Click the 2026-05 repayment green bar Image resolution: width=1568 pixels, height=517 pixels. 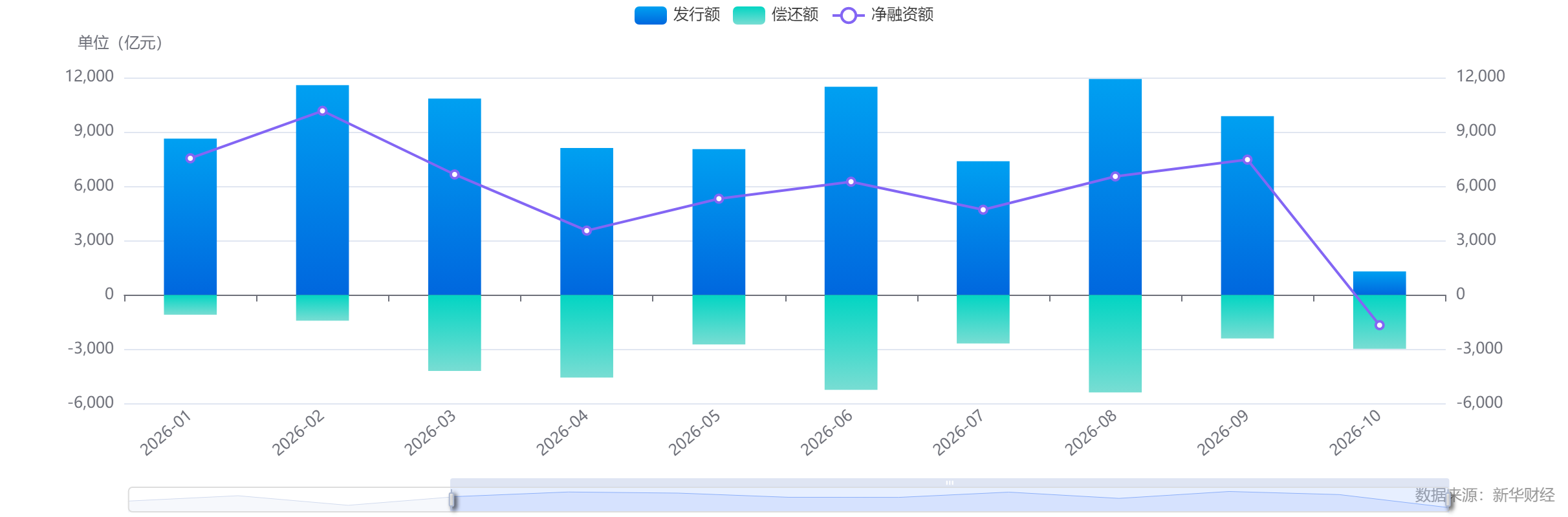[x=719, y=320]
